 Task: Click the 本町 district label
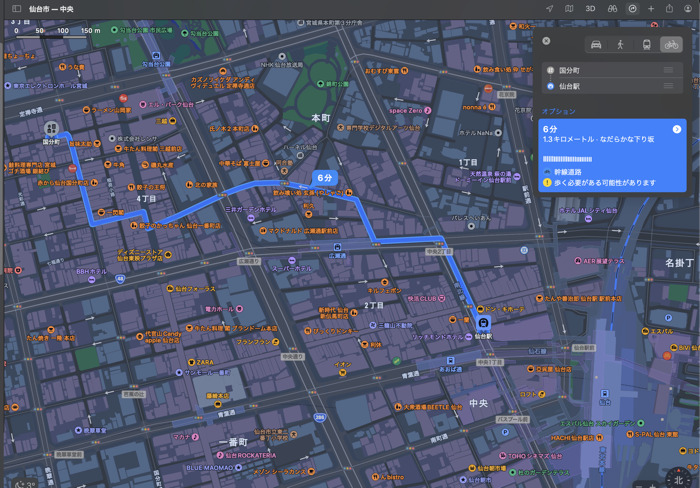321,118
